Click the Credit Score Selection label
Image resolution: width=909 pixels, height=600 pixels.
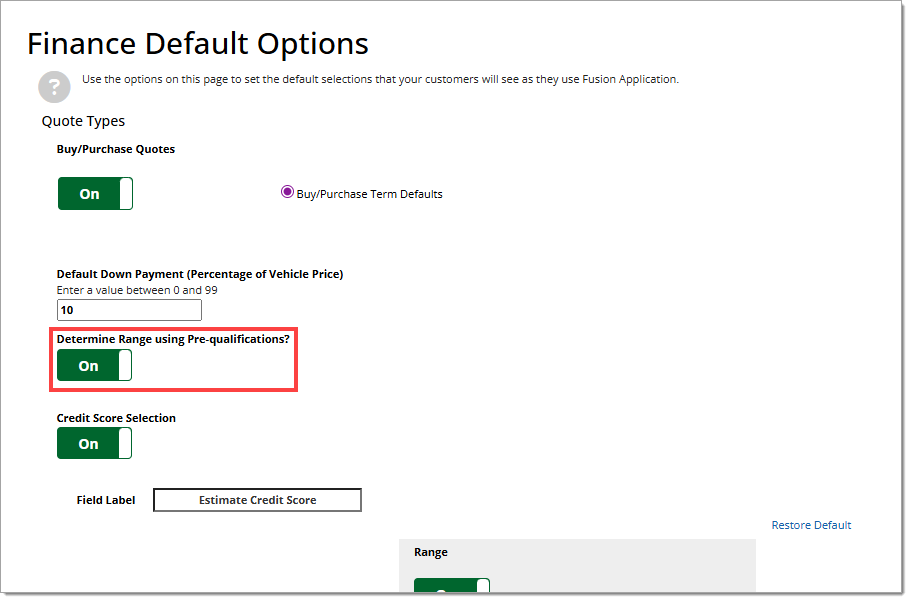click(x=116, y=418)
